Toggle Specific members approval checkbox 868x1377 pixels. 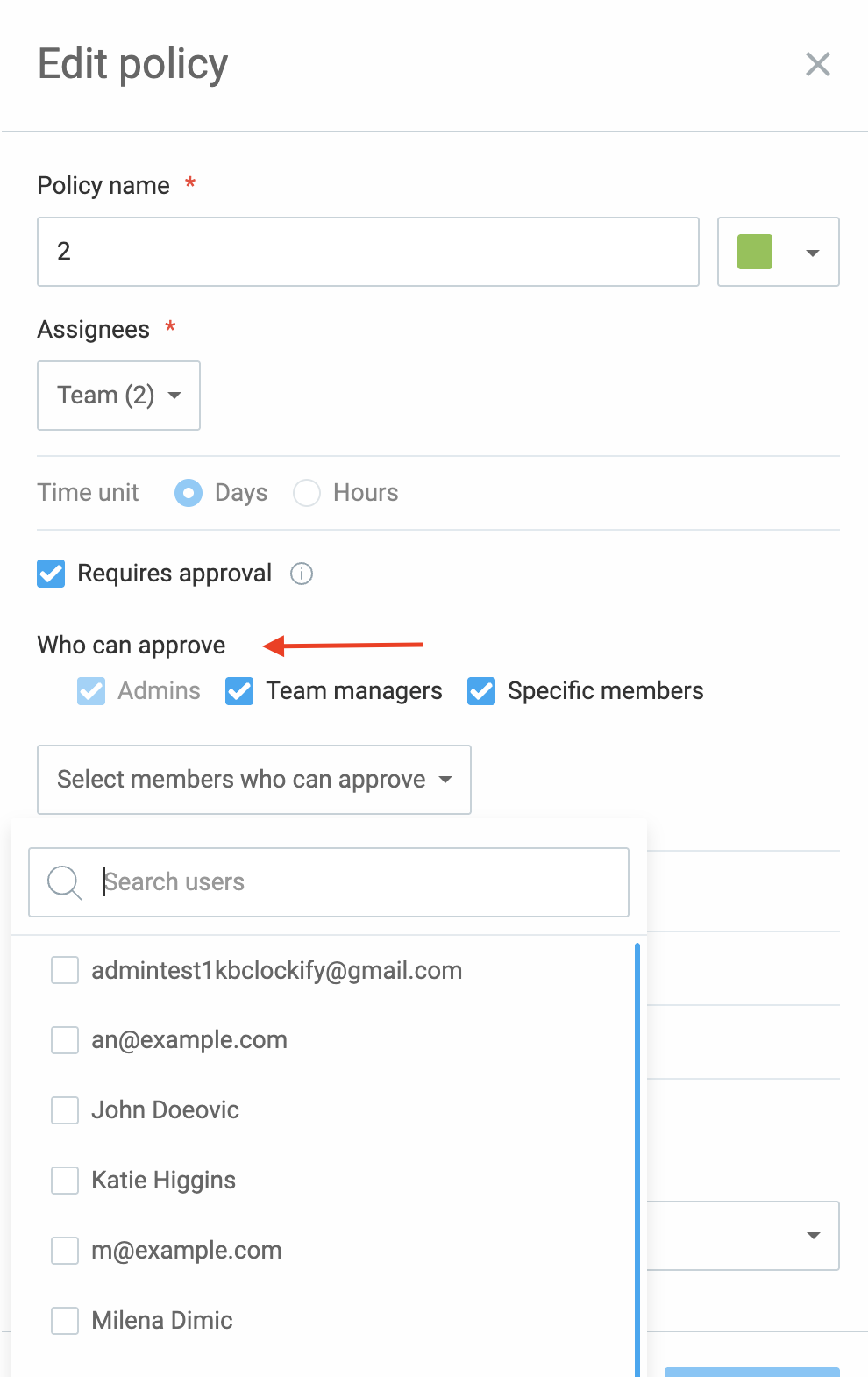tap(481, 691)
